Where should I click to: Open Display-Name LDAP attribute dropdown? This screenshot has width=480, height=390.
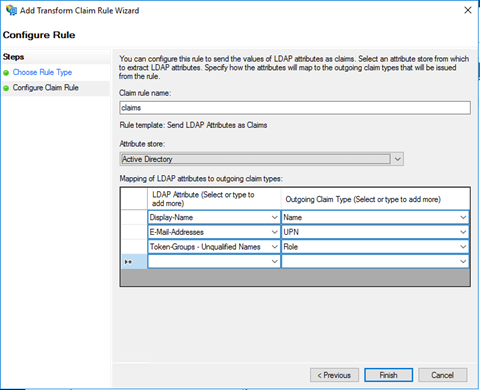coord(274,217)
